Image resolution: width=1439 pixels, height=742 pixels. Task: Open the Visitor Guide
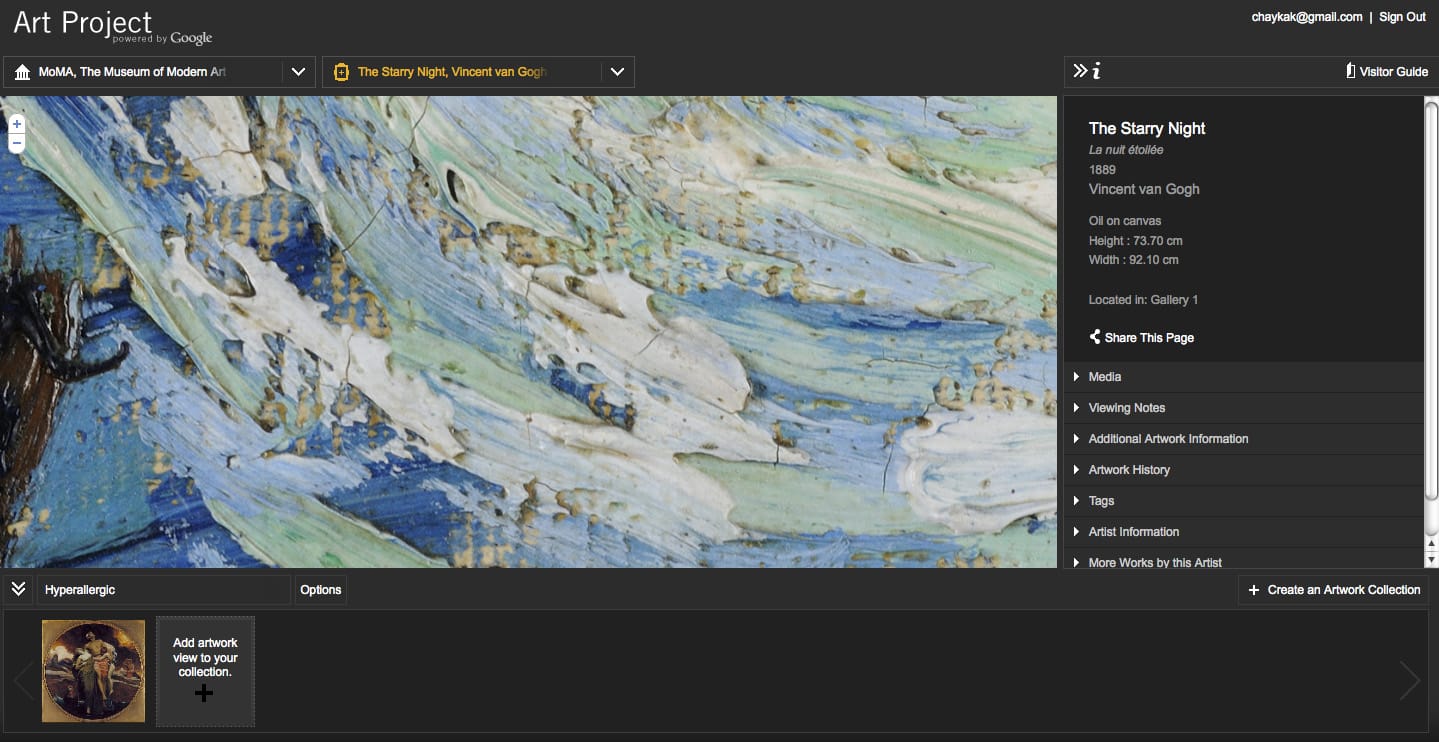(x=1386, y=72)
